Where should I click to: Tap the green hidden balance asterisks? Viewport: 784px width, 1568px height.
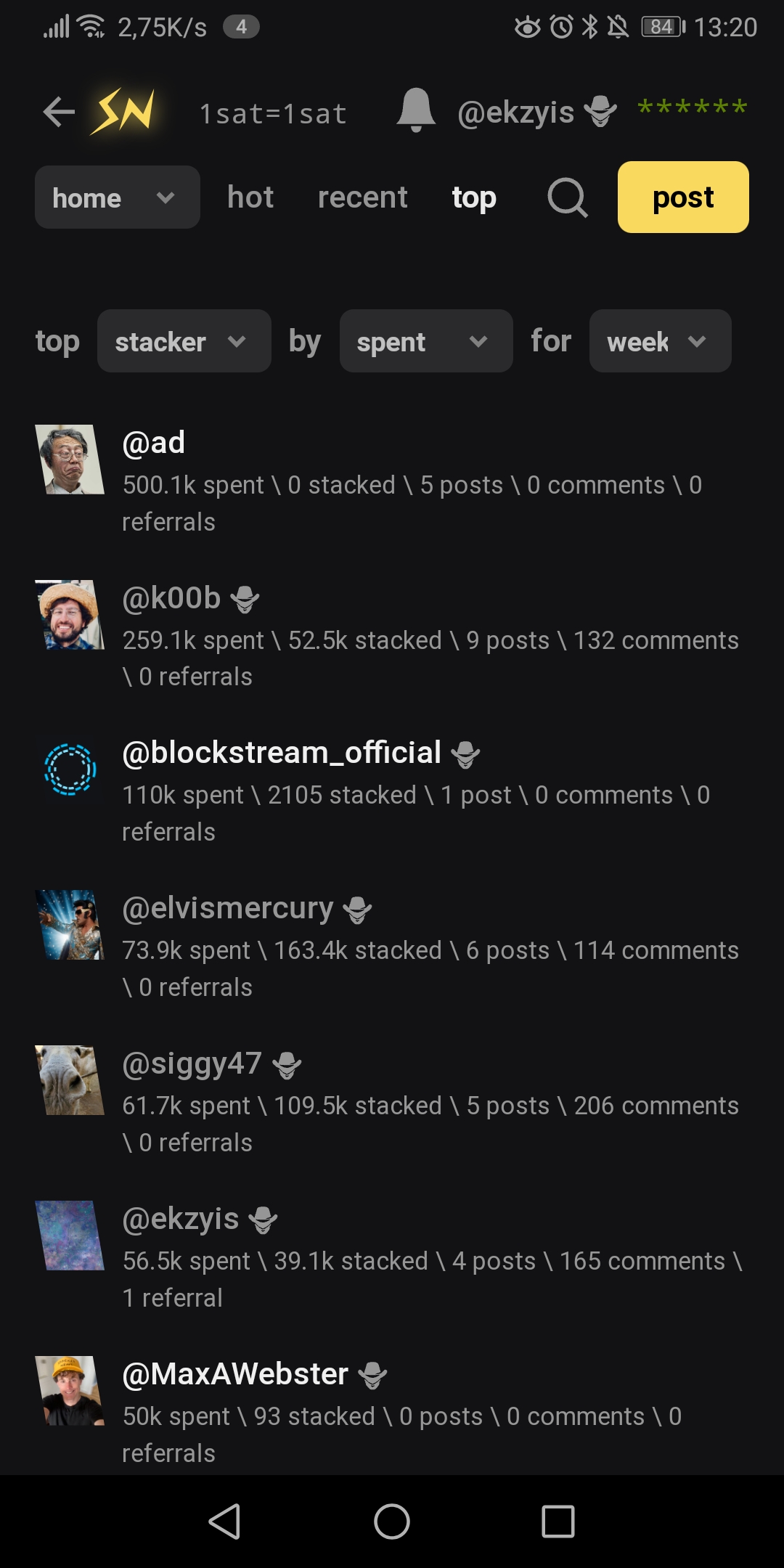pos(692,109)
